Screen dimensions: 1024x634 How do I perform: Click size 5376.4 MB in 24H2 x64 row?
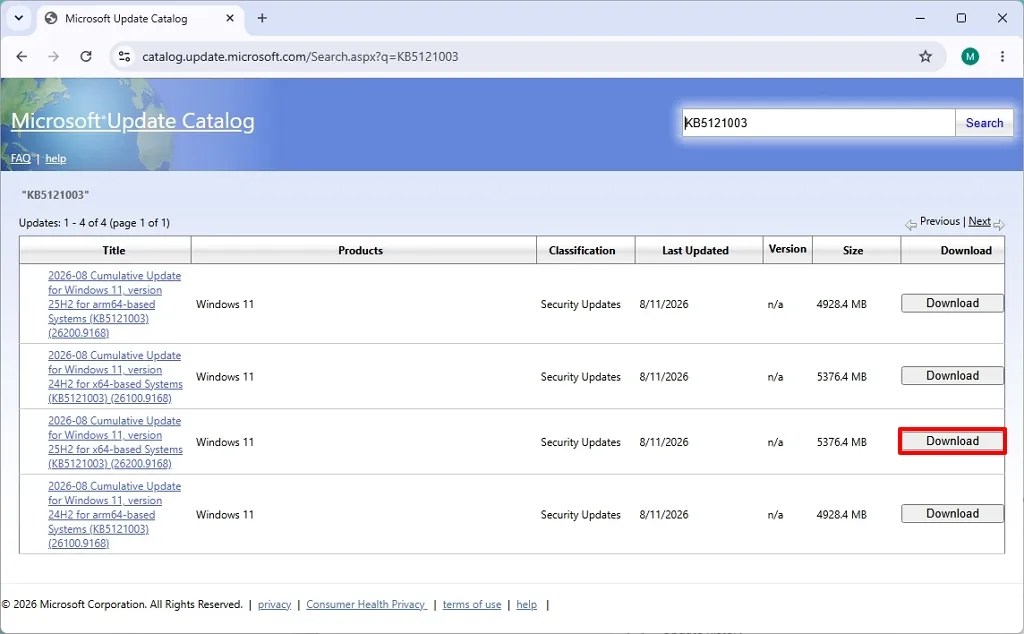[841, 377]
